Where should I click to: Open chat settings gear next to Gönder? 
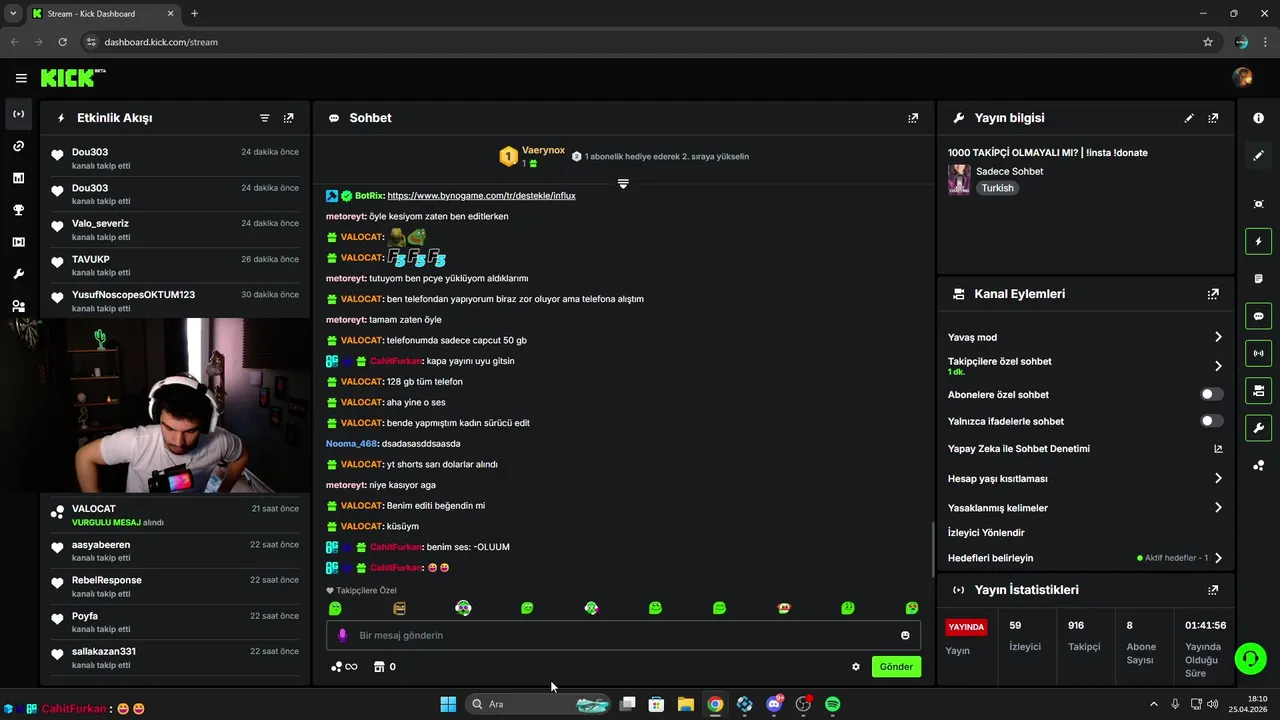click(x=856, y=667)
